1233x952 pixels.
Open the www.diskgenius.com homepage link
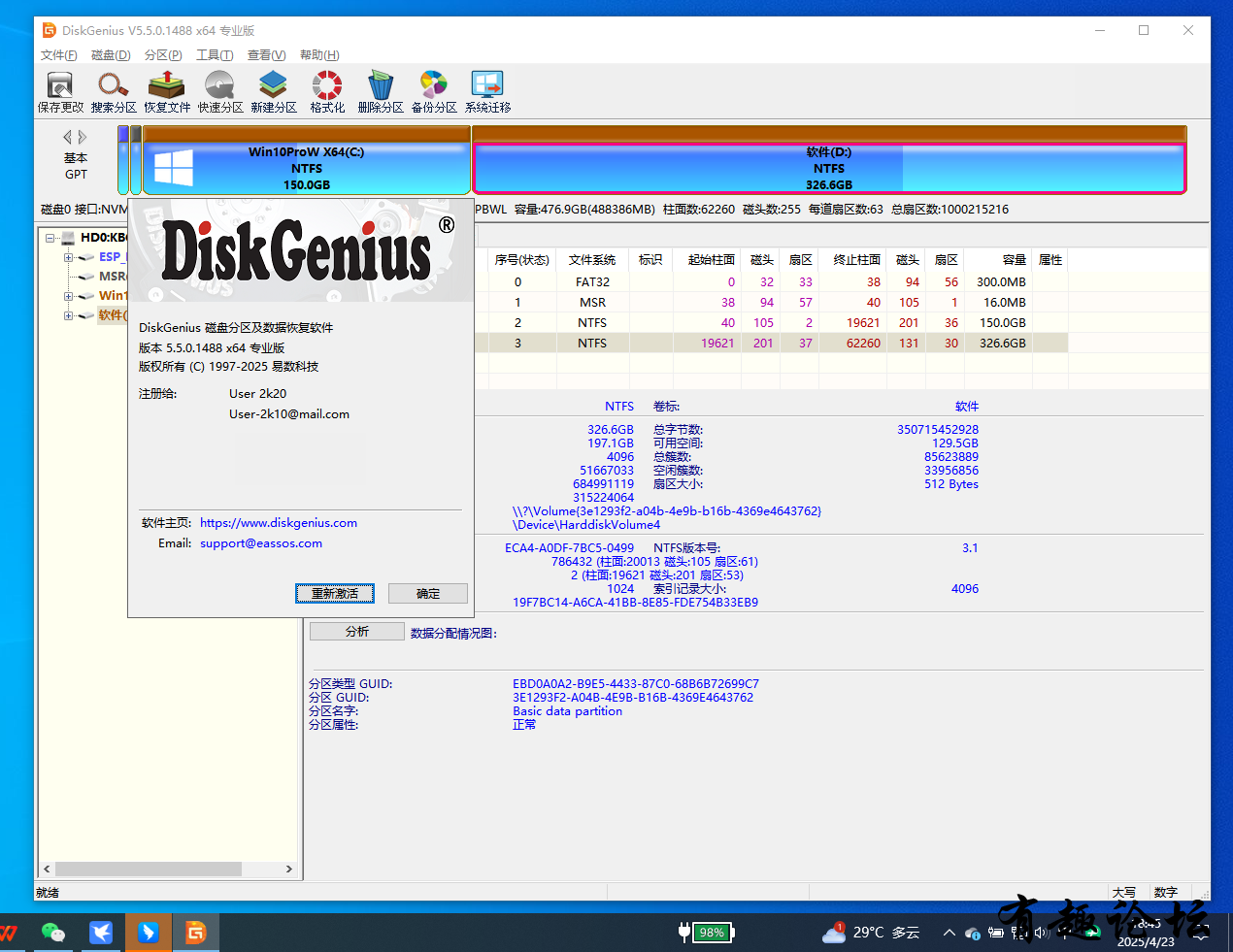279,523
